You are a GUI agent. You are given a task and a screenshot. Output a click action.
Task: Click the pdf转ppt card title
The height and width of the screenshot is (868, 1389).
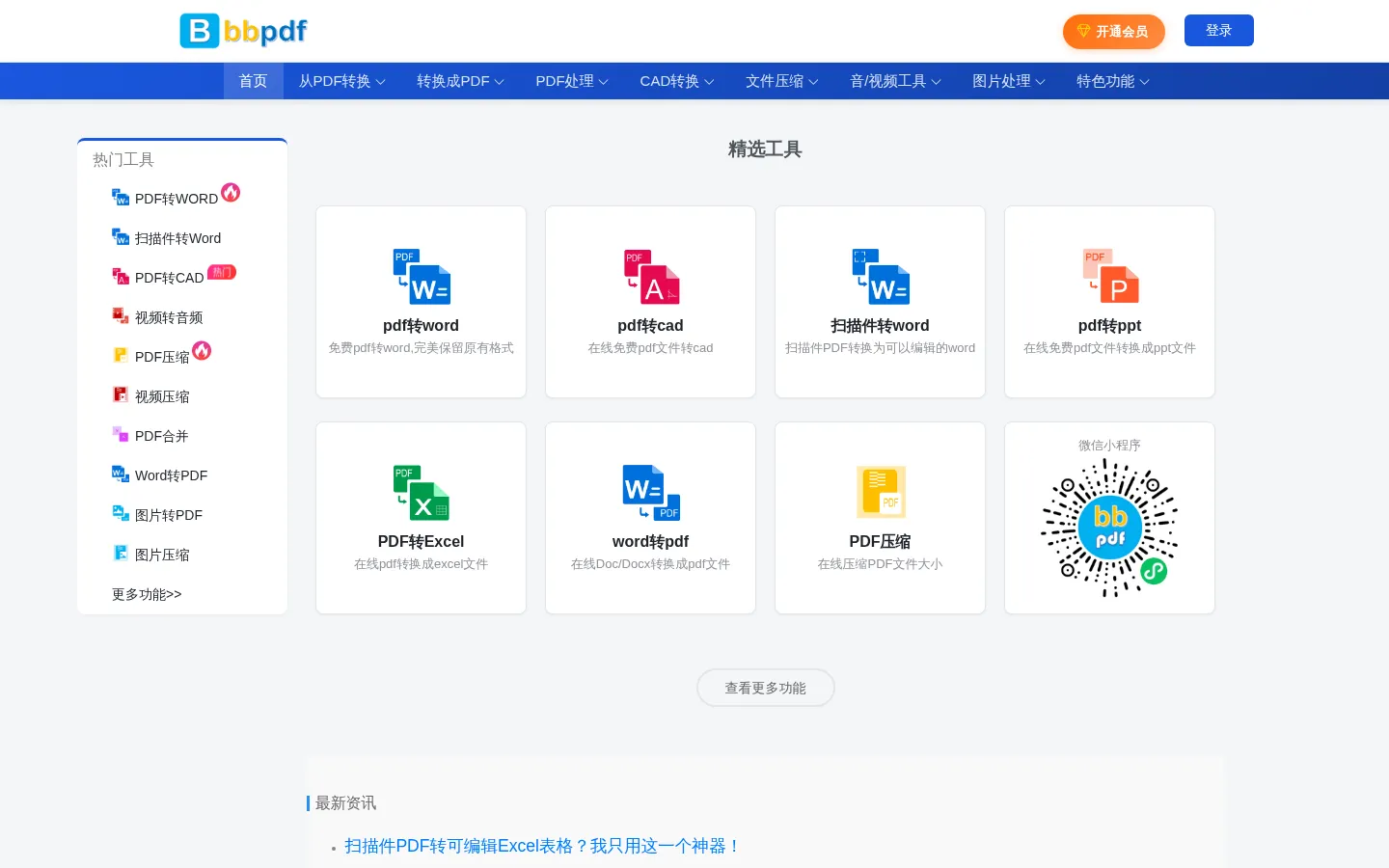coord(1110,326)
